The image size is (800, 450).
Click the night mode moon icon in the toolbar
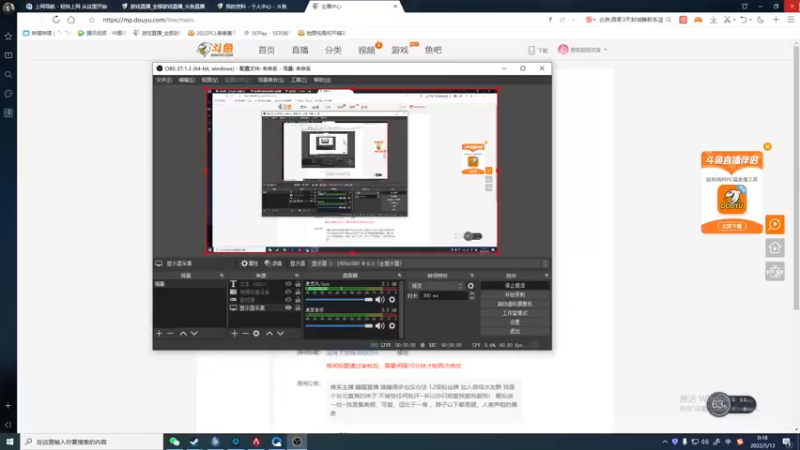tap(761, 20)
